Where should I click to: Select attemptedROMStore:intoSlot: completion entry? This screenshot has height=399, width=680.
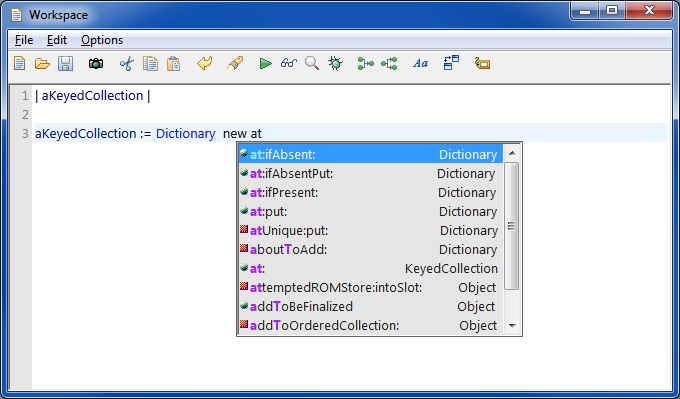371,288
